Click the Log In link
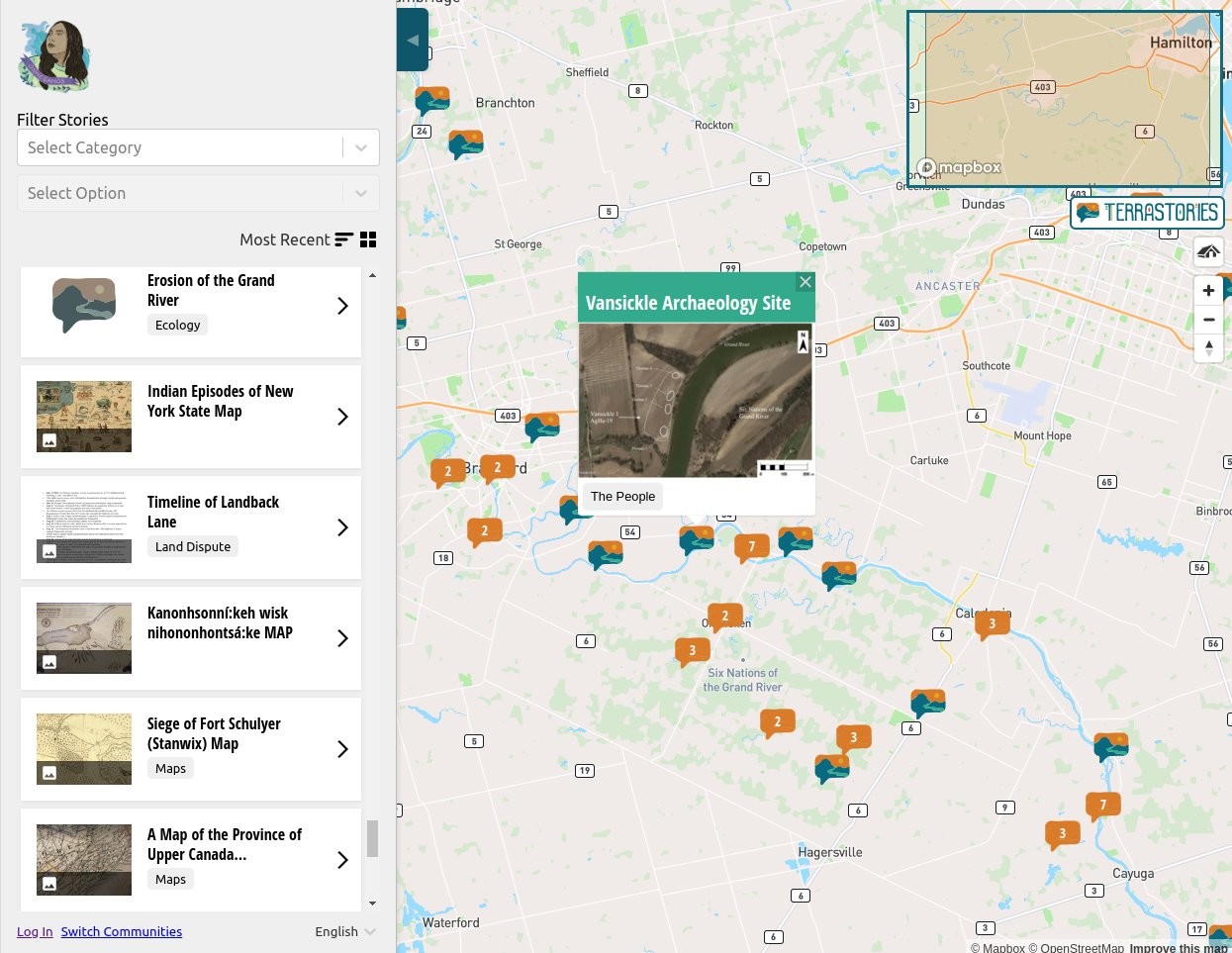1232x953 pixels. click(x=35, y=931)
